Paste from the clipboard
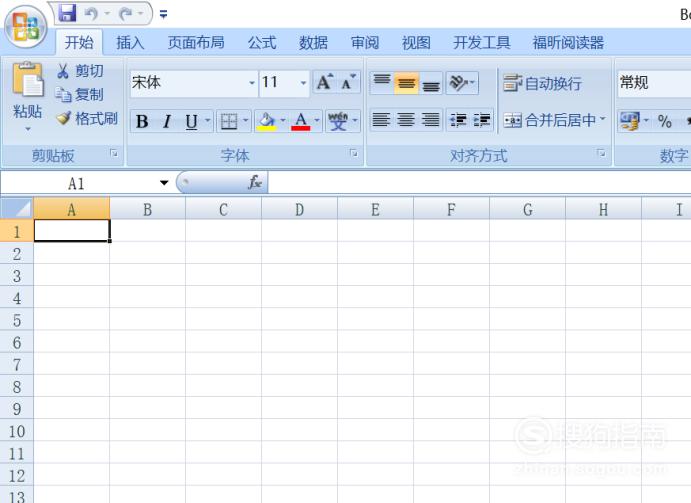The image size is (691, 503). pos(28,79)
